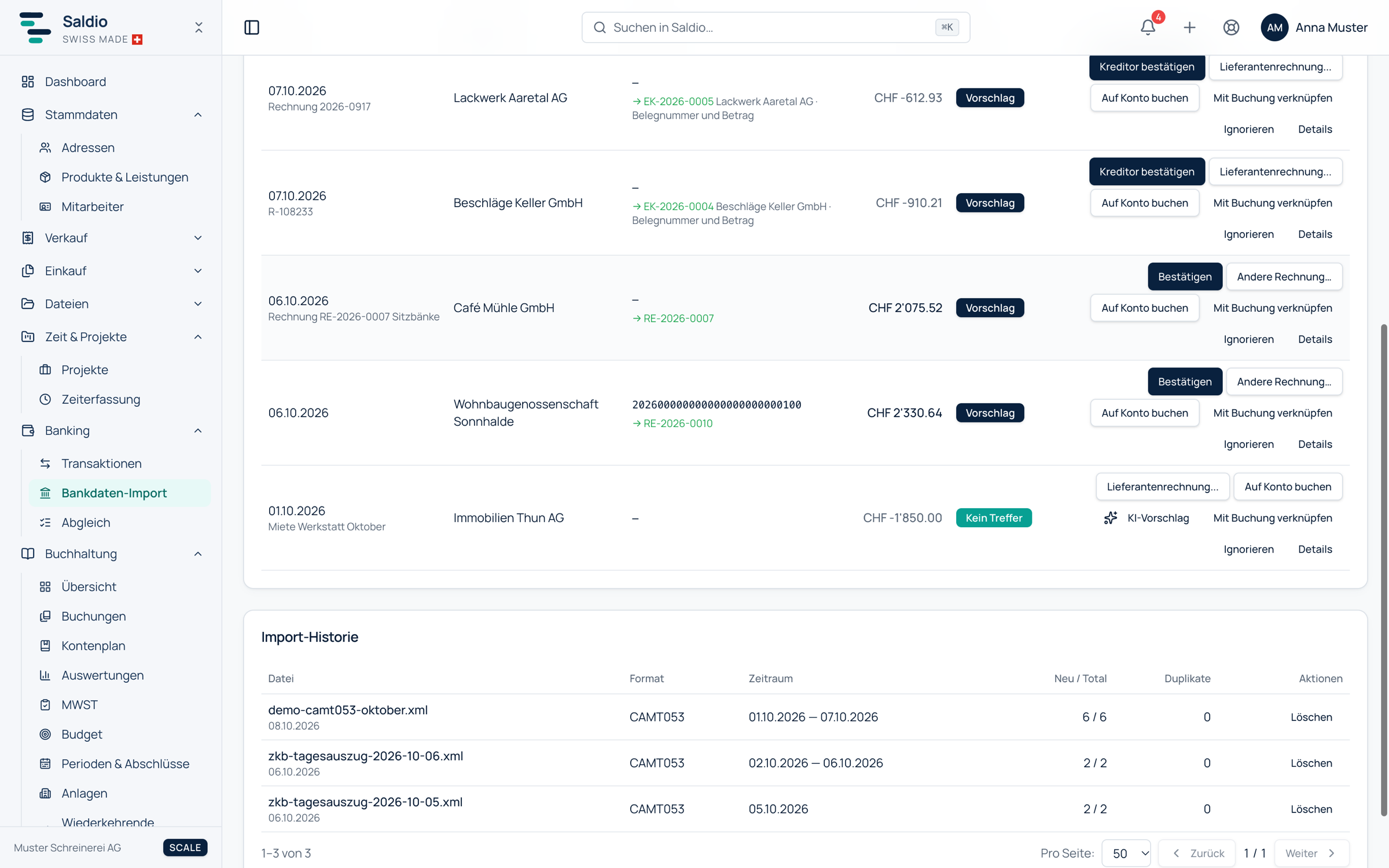
Task: Click the Dashboard grid icon
Action: 28,82
